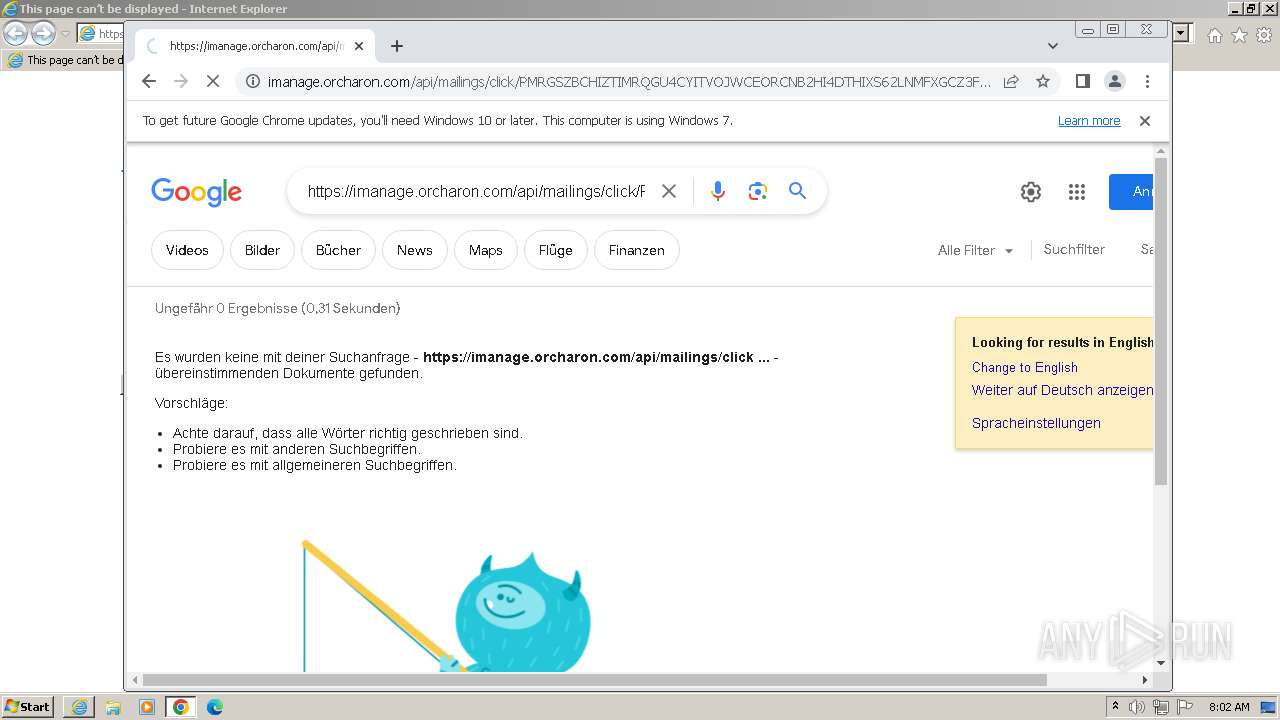Start voice search with microphone

(717, 191)
